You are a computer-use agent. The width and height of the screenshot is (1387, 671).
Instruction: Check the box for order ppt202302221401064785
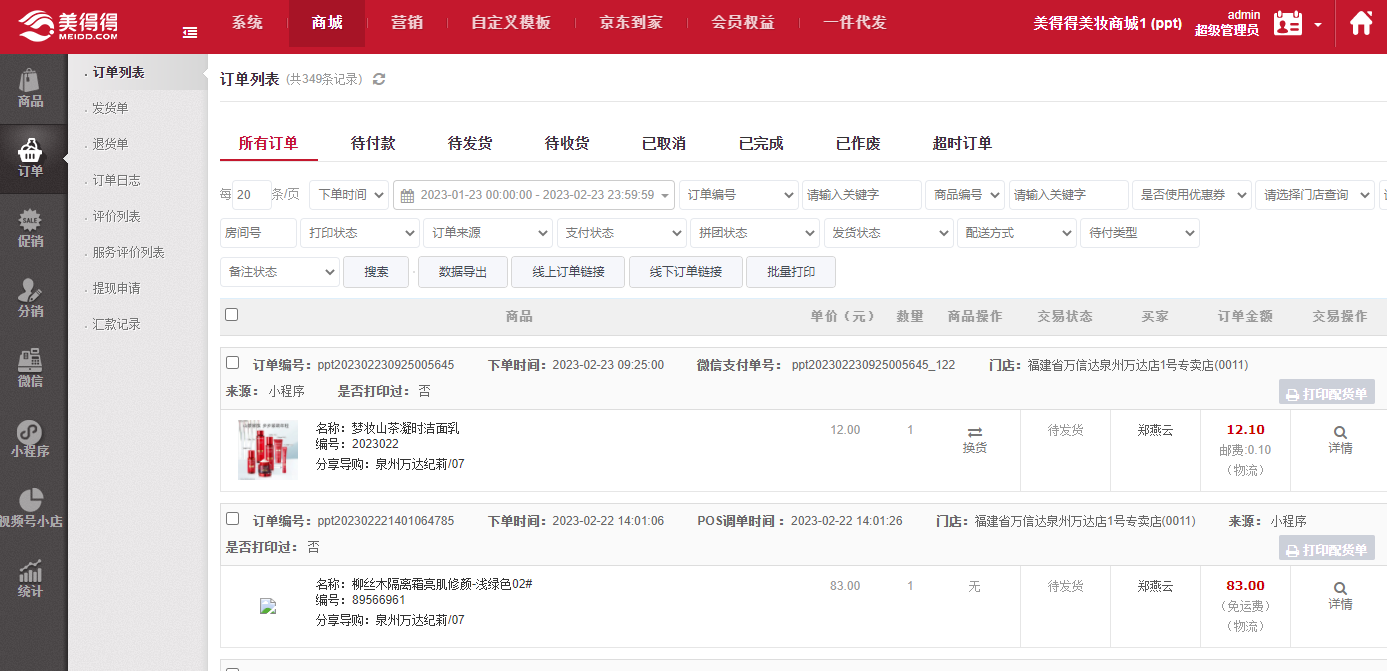(x=233, y=519)
